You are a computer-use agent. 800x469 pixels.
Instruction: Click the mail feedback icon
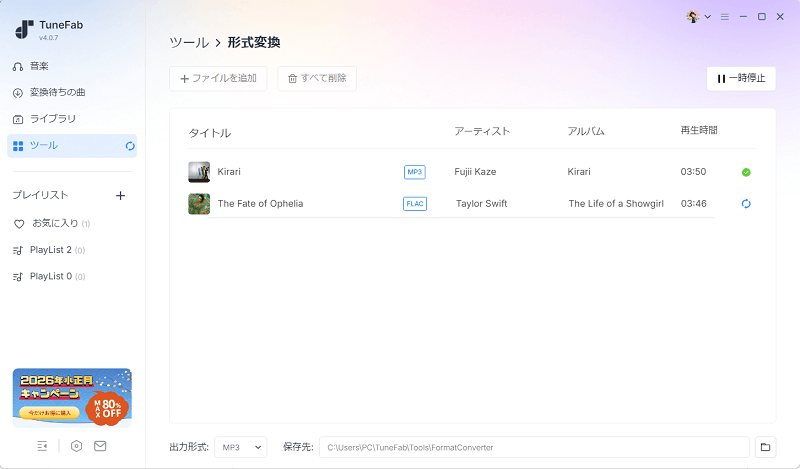click(100, 446)
